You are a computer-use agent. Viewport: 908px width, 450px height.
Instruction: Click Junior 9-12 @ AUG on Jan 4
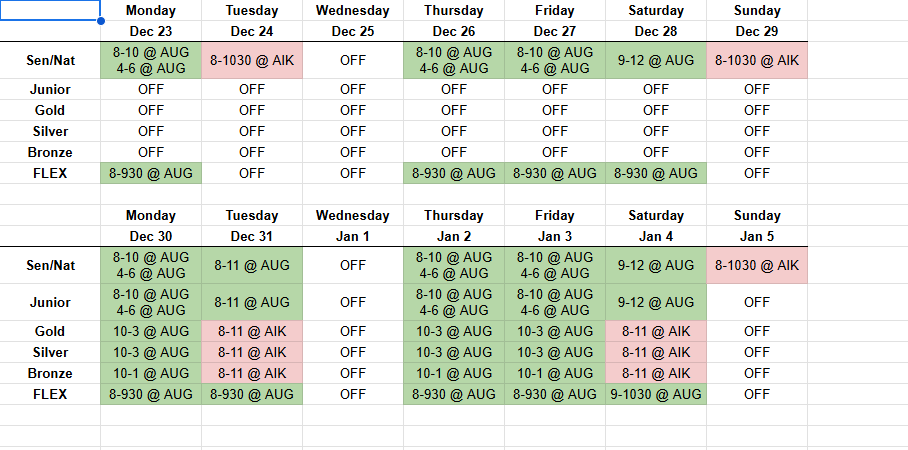tap(656, 302)
